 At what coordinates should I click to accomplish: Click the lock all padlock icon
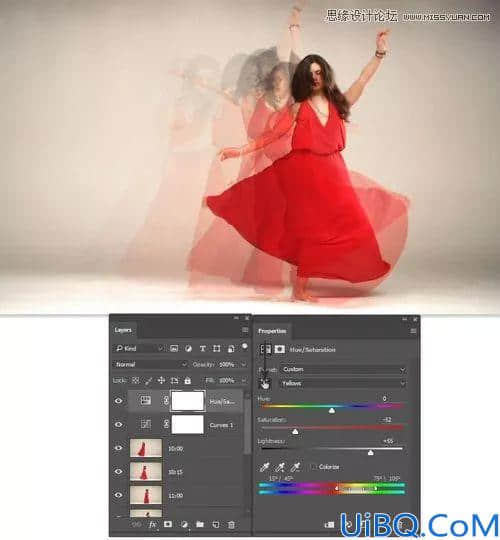[187, 380]
